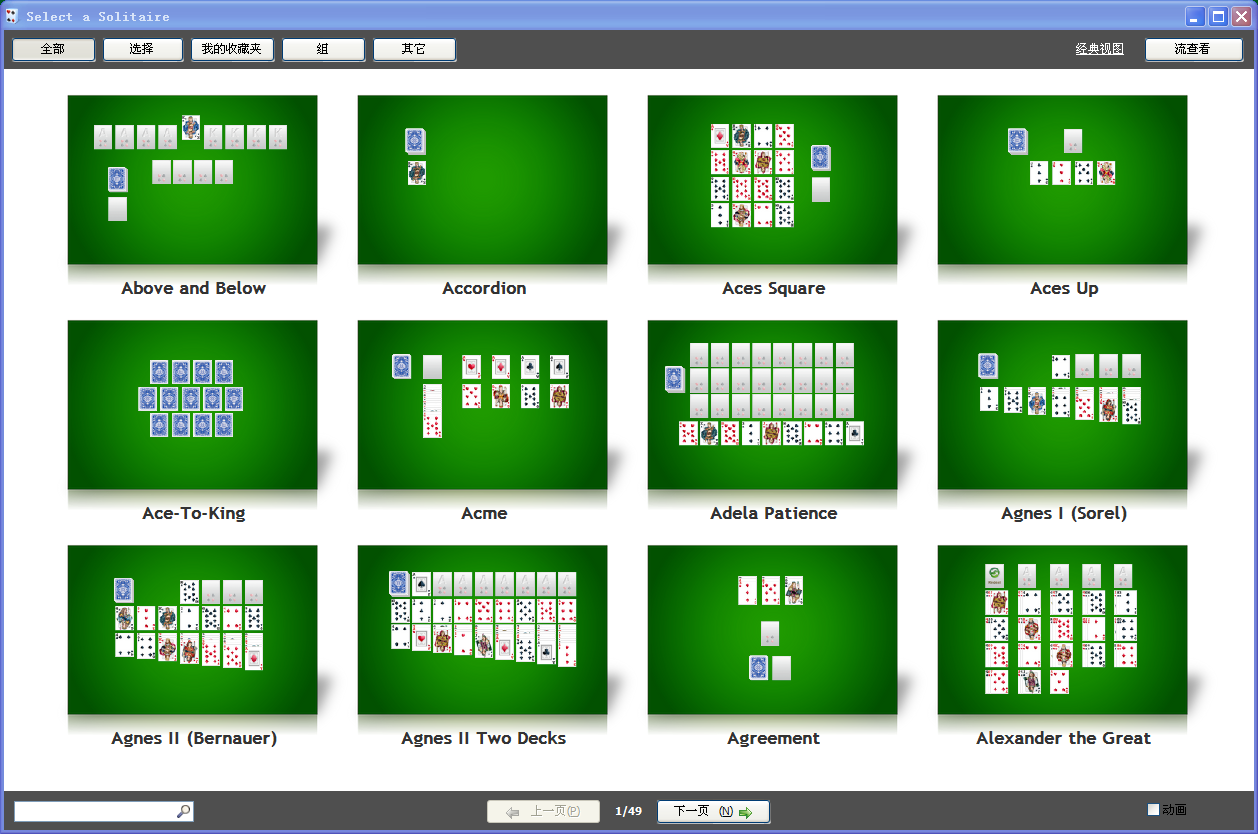Screen dimensions: 1258x834
Task: Click the Select a Solitaire title bar icon
Action: 12,16
